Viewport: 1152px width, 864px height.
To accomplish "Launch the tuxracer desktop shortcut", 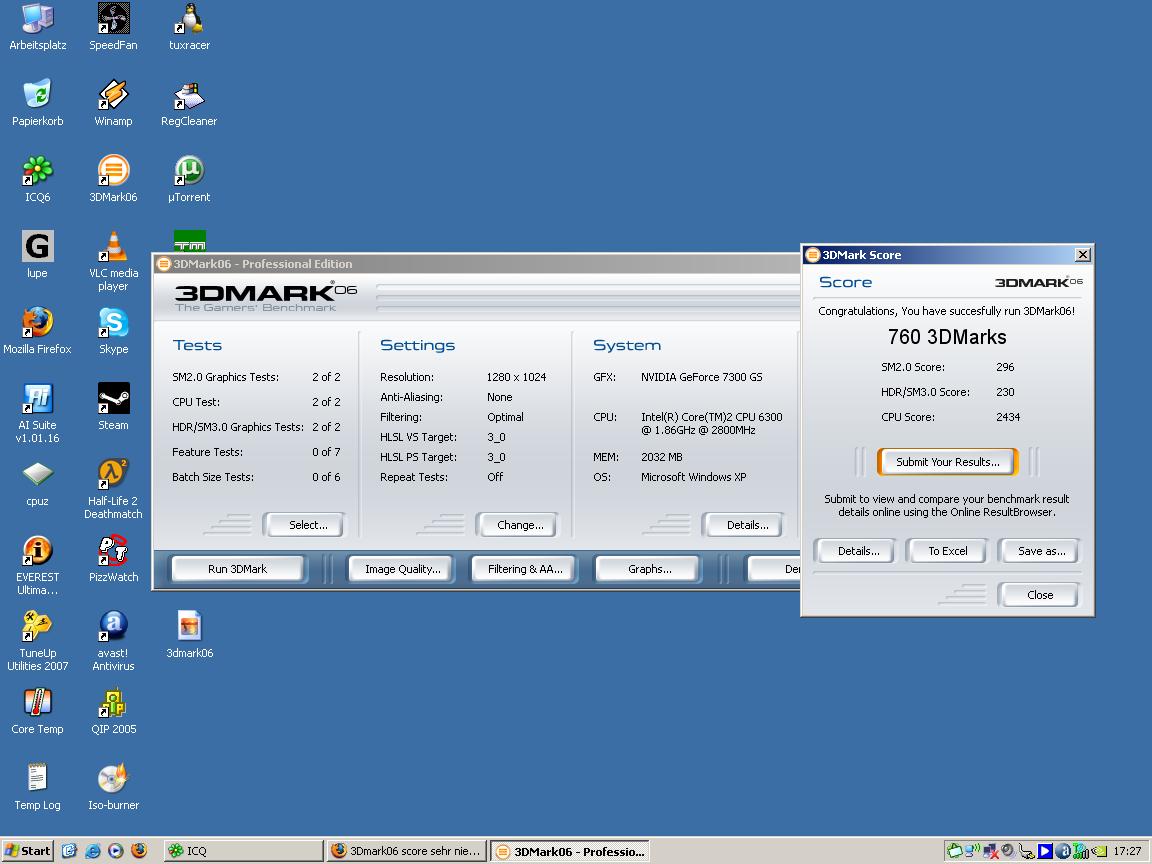I will [x=190, y=27].
